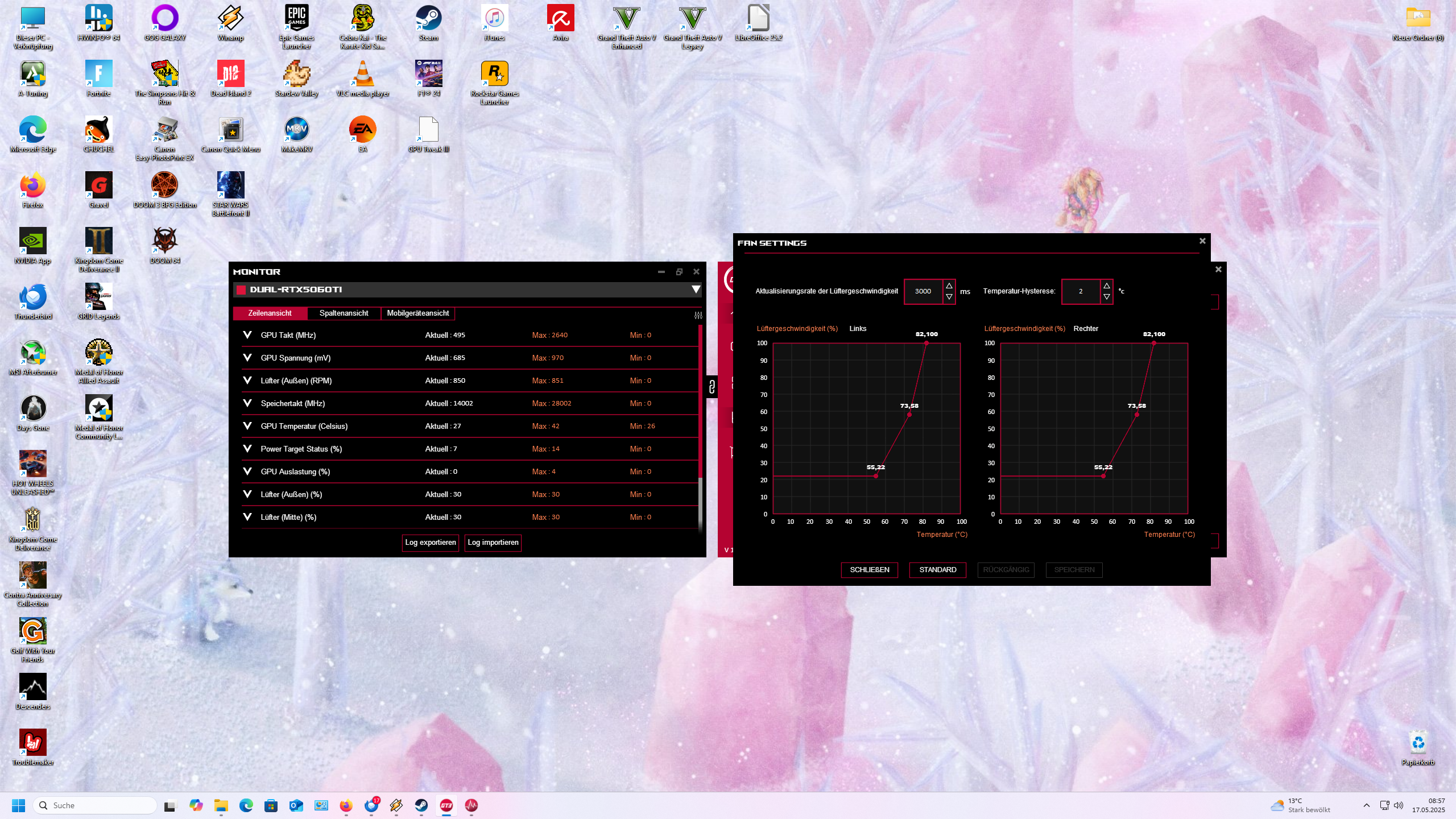Switch to Spaltenansicht tab
Screen dimensions: 1456x819
344,313
